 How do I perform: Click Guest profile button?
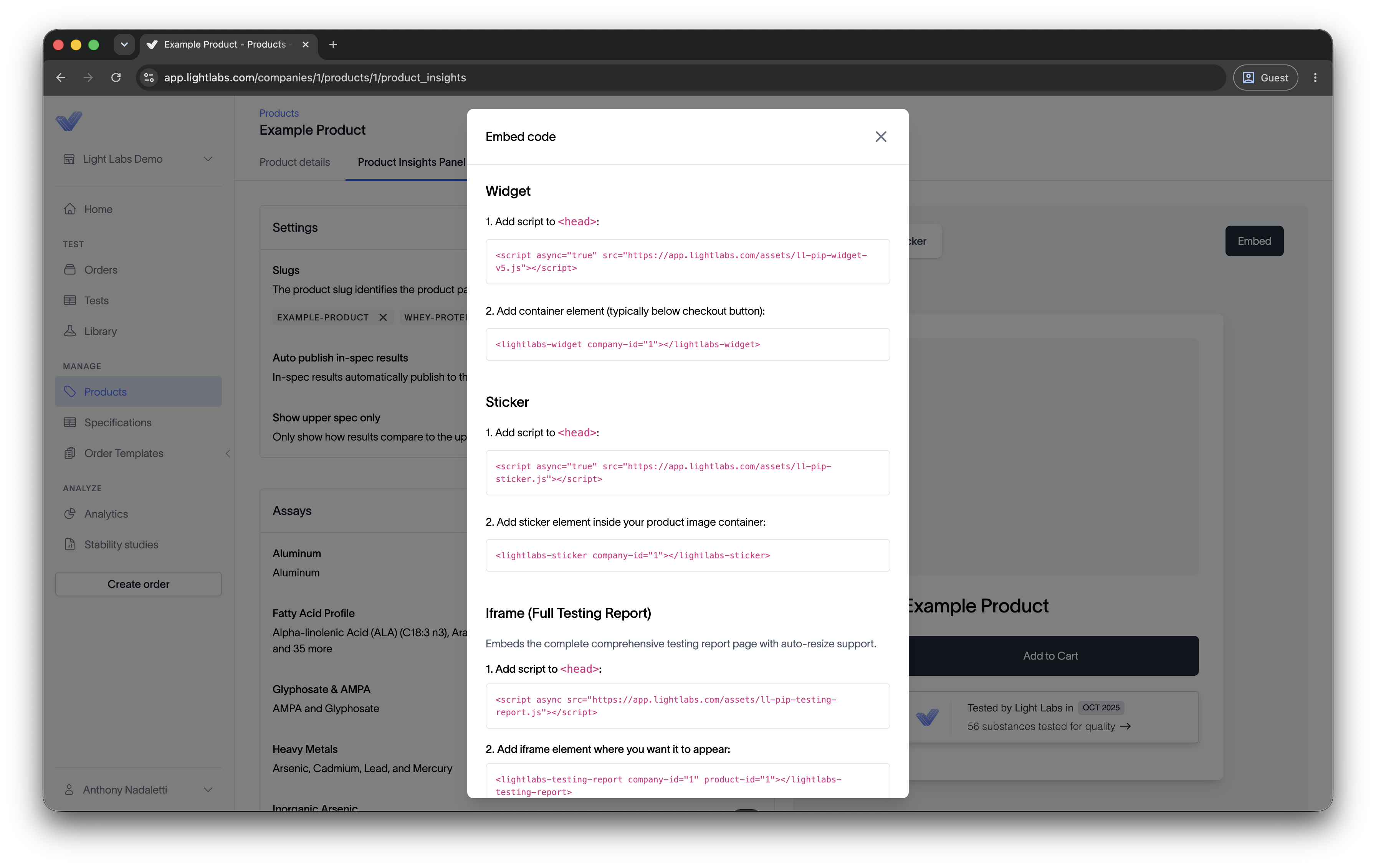(1265, 78)
